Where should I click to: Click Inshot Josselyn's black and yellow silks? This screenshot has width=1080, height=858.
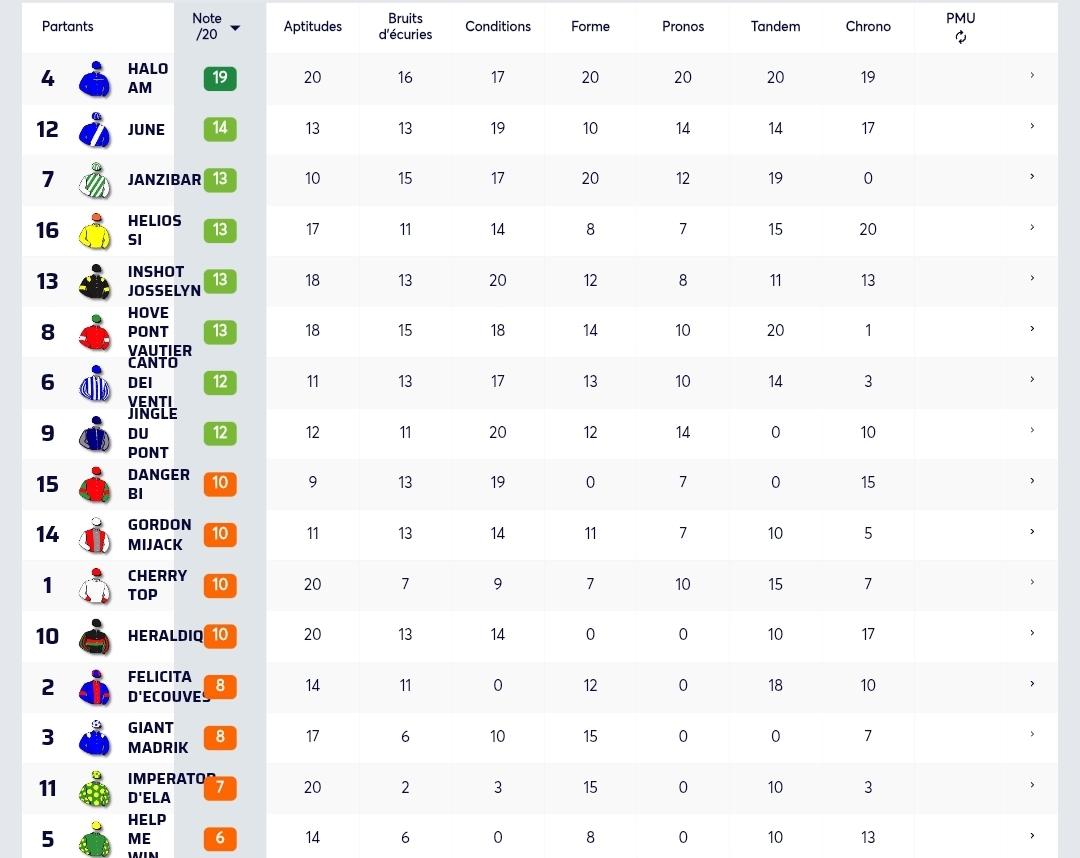click(x=94, y=282)
